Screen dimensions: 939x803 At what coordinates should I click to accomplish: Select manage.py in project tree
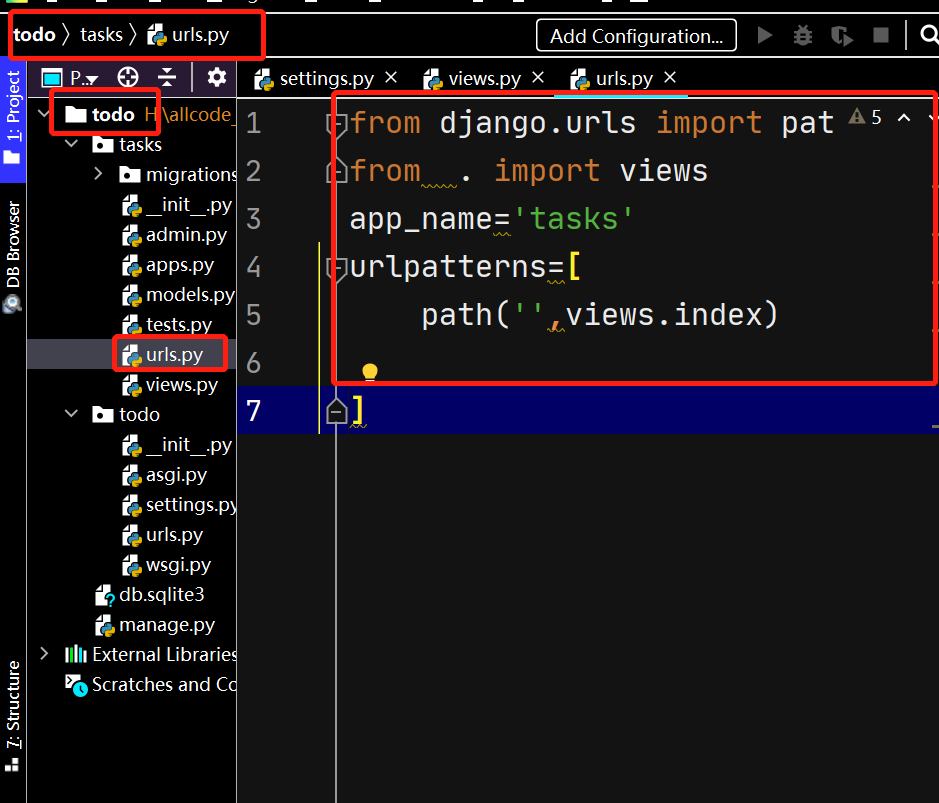pyautogui.click(x=155, y=625)
